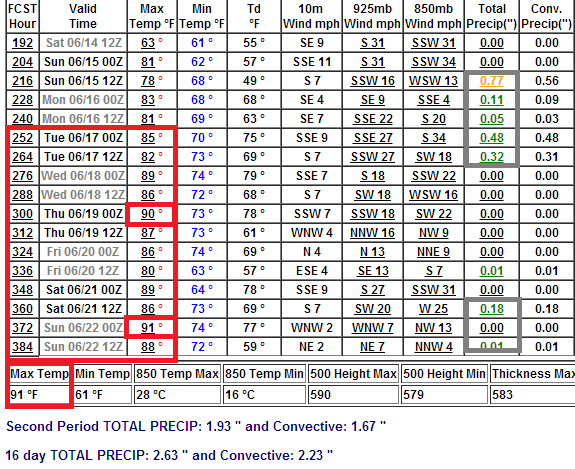Open the 63° max temp at hour 192
This screenshot has width=575, height=469.
click(148, 43)
